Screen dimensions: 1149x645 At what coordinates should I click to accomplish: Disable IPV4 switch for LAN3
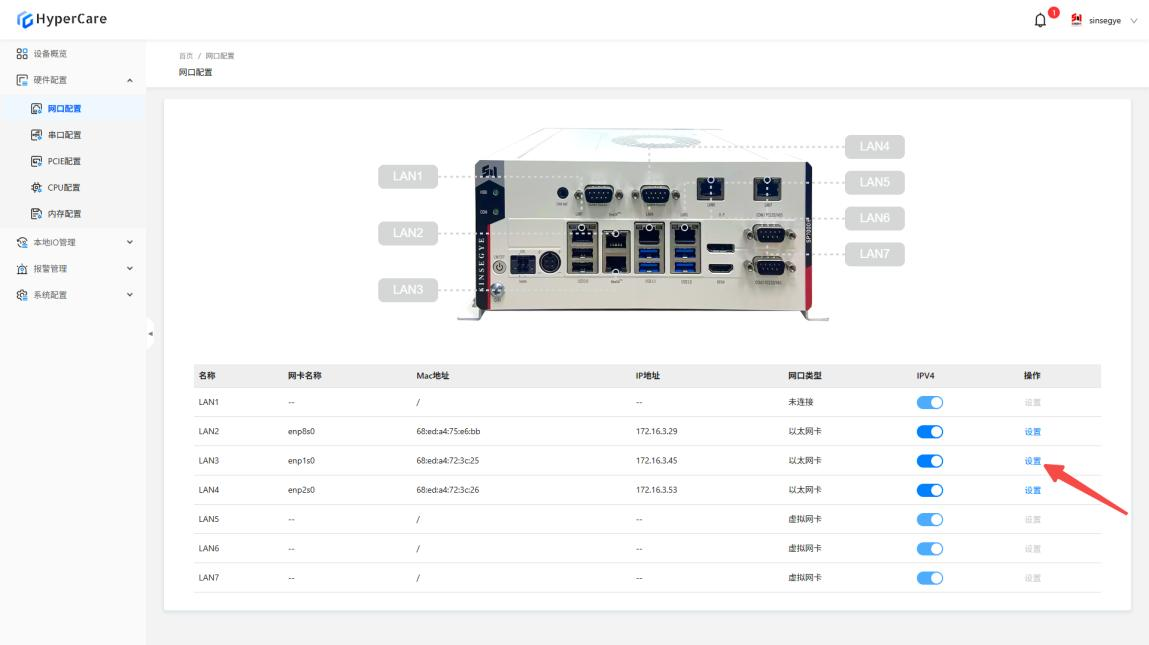pyautogui.click(x=929, y=461)
